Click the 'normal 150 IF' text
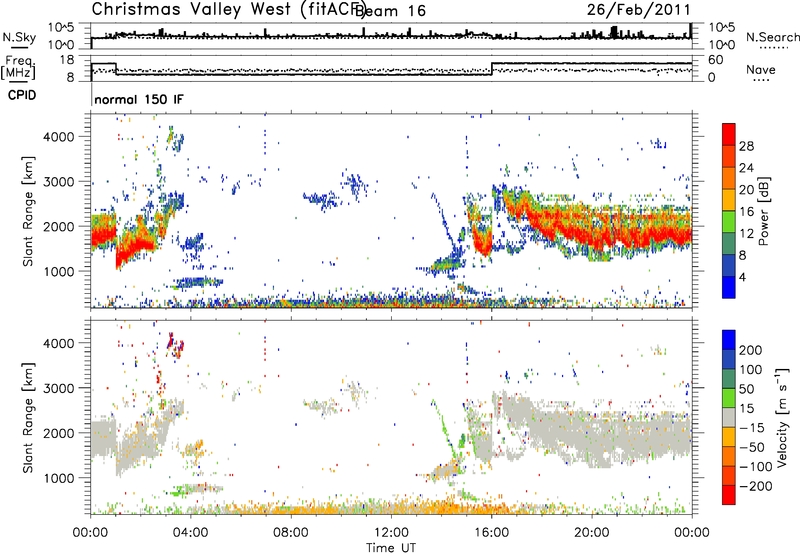The height and width of the screenshot is (554, 800). (138, 99)
